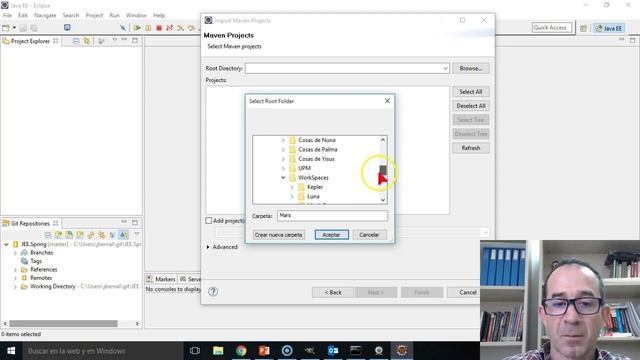Click the Carpeta text field
The image size is (640, 360).
[x=332, y=216]
